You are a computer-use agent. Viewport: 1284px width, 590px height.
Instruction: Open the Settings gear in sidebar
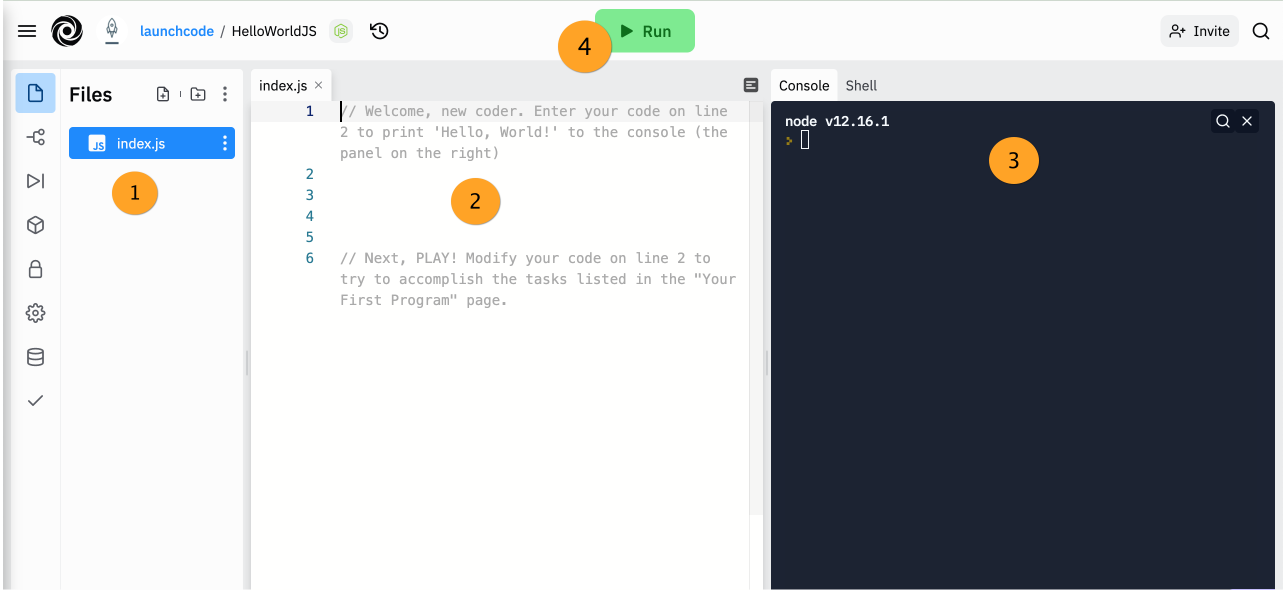[x=35, y=313]
